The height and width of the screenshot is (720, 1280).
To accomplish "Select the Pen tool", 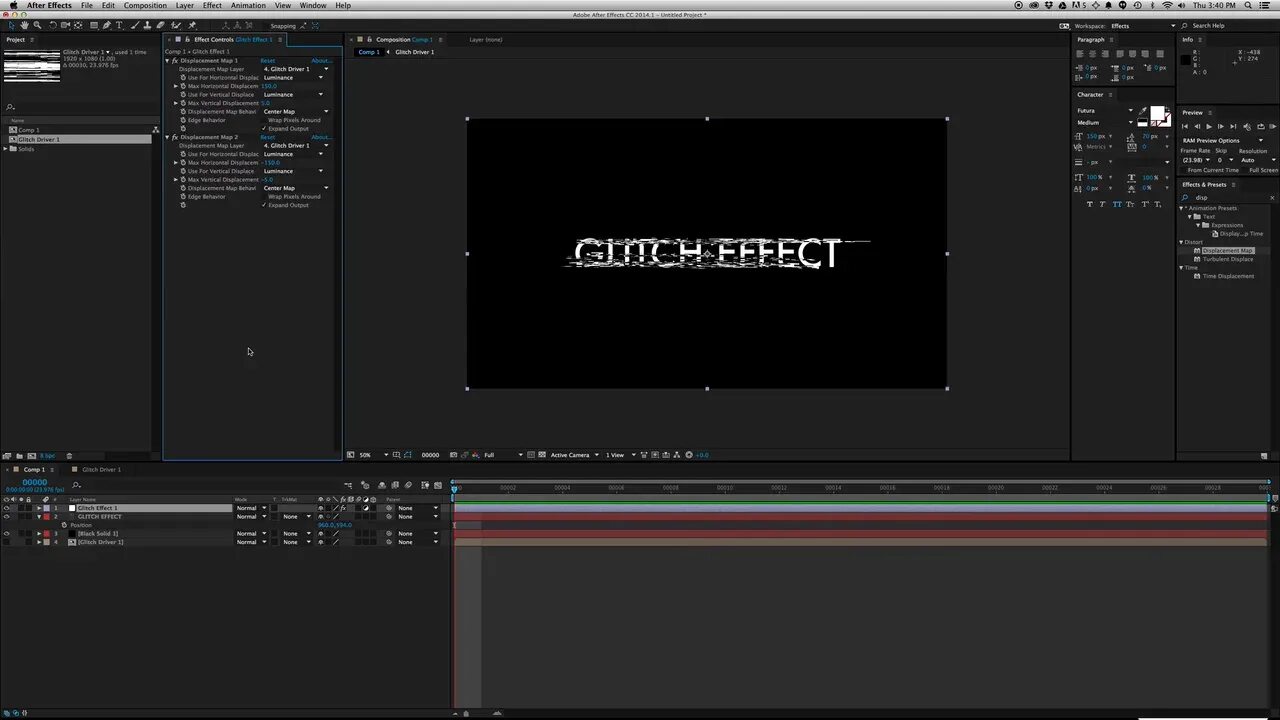I will tap(106, 26).
